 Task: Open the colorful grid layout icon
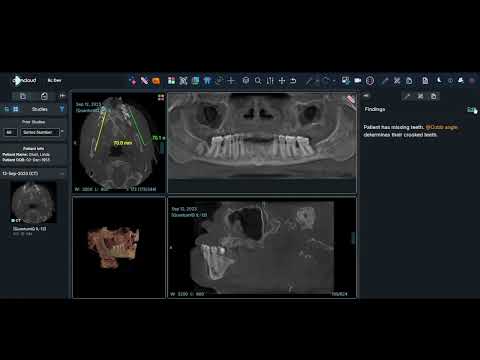pyautogui.click(x=171, y=80)
